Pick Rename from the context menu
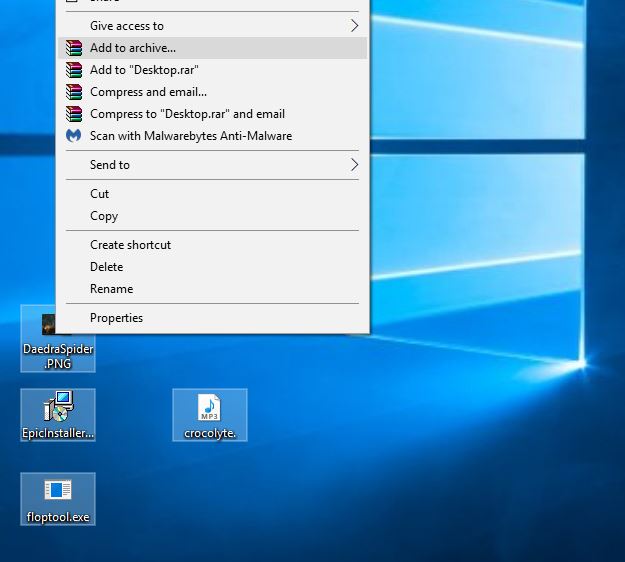Image resolution: width=625 pixels, height=562 pixels. 111,289
